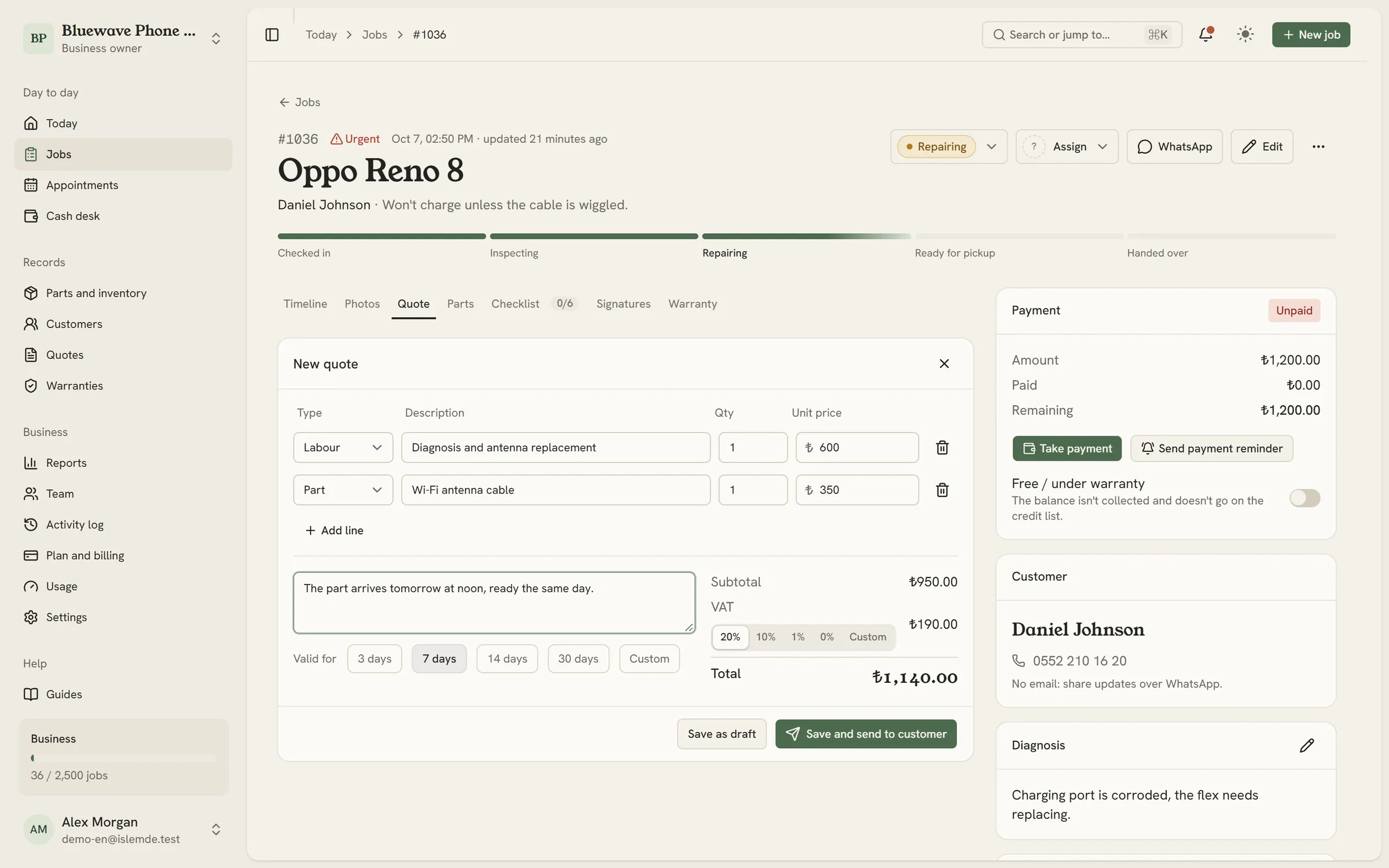Expand the Alex Morgan account menu

pos(123,830)
